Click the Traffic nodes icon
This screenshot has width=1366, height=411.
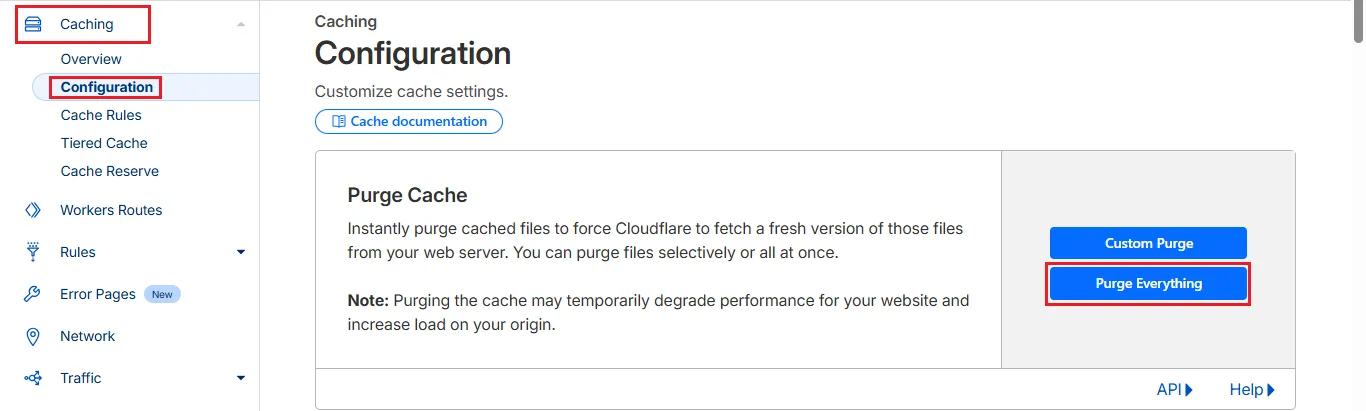click(x=33, y=378)
